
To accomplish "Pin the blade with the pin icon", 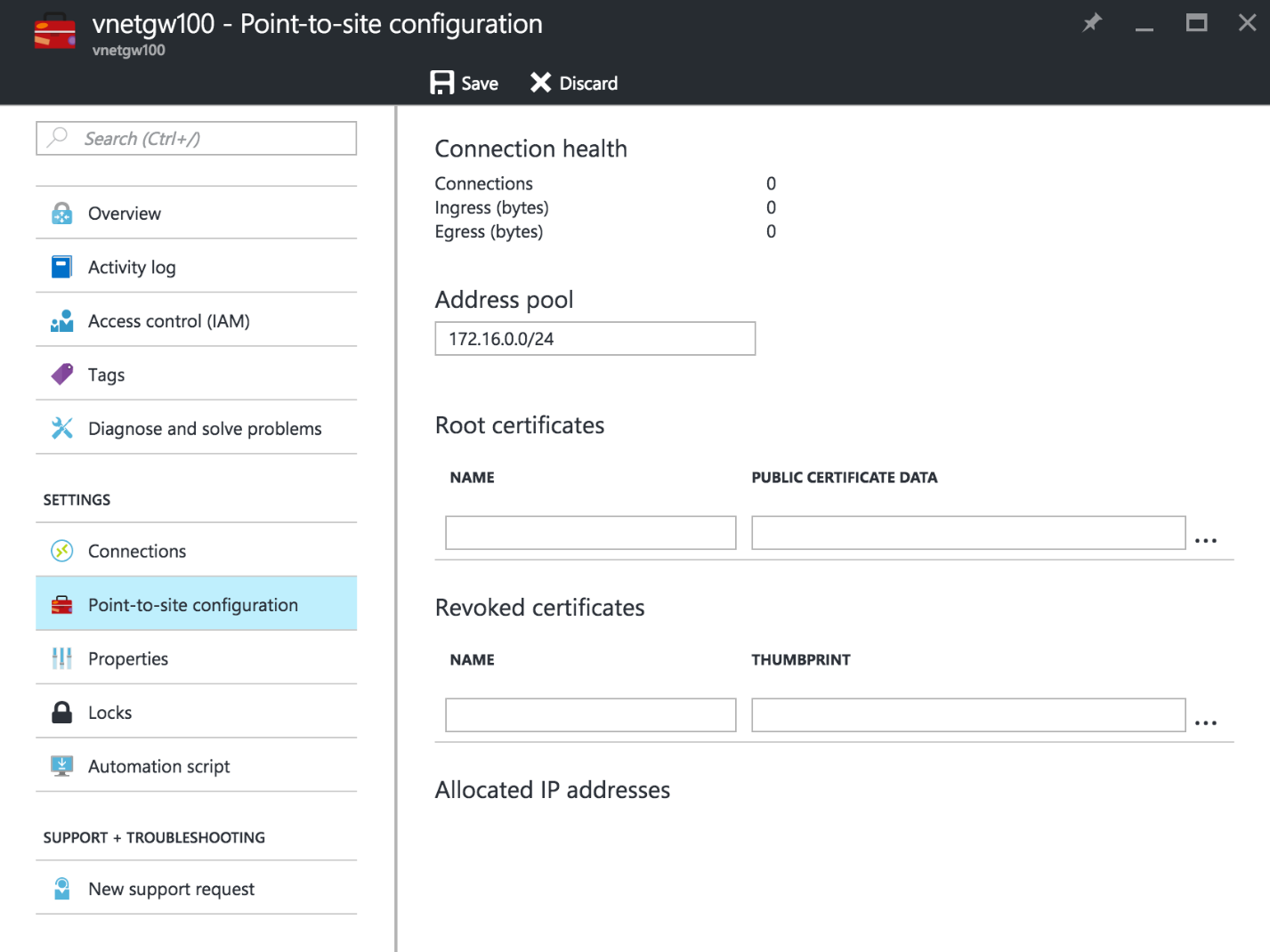I will coord(1092,22).
